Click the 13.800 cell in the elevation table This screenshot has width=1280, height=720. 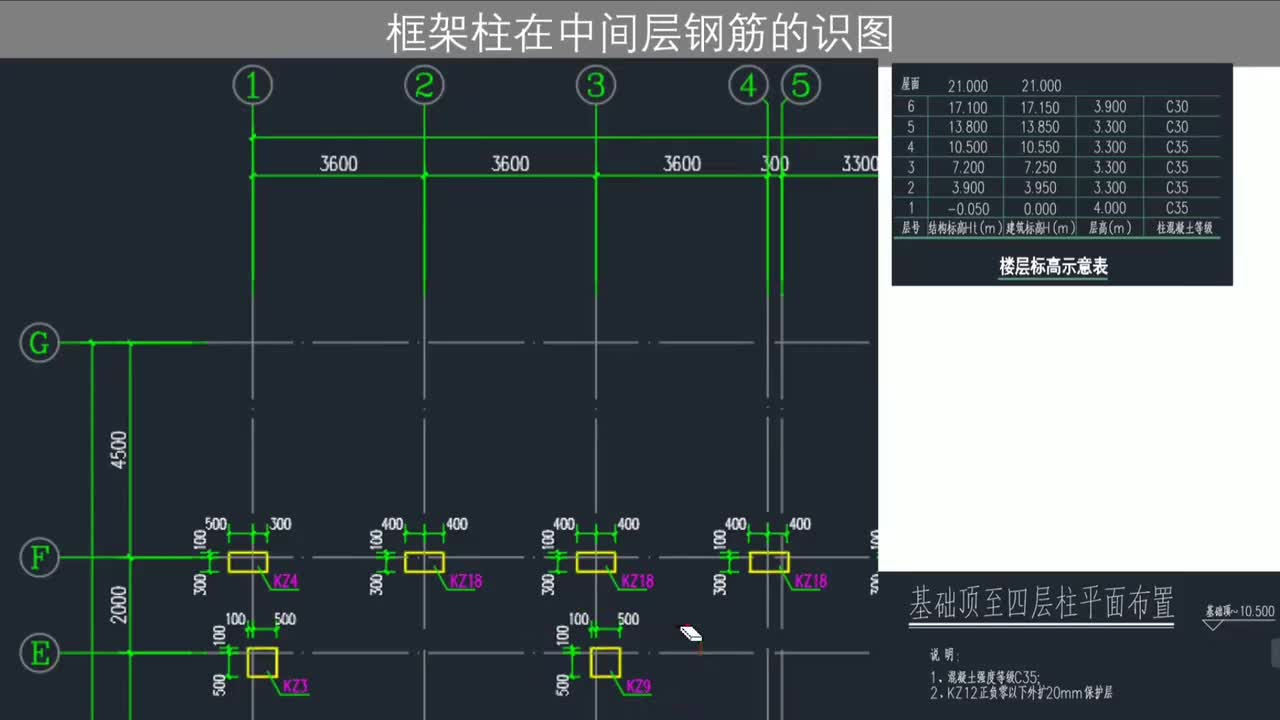pyautogui.click(x=967, y=127)
